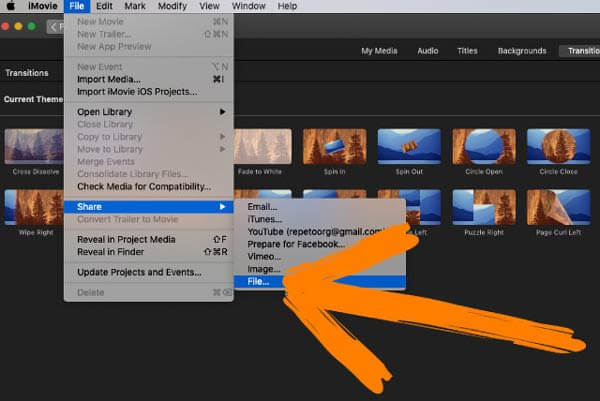Choose Reveal in Project Media
Viewport: 600px width, 401px height.
tap(148, 240)
